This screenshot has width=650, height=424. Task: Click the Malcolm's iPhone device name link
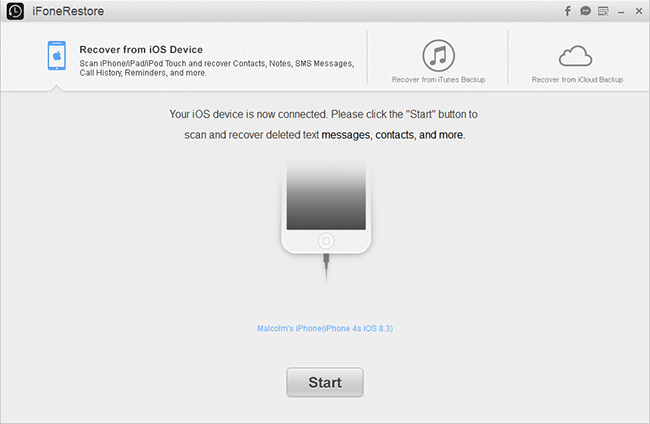(x=324, y=328)
